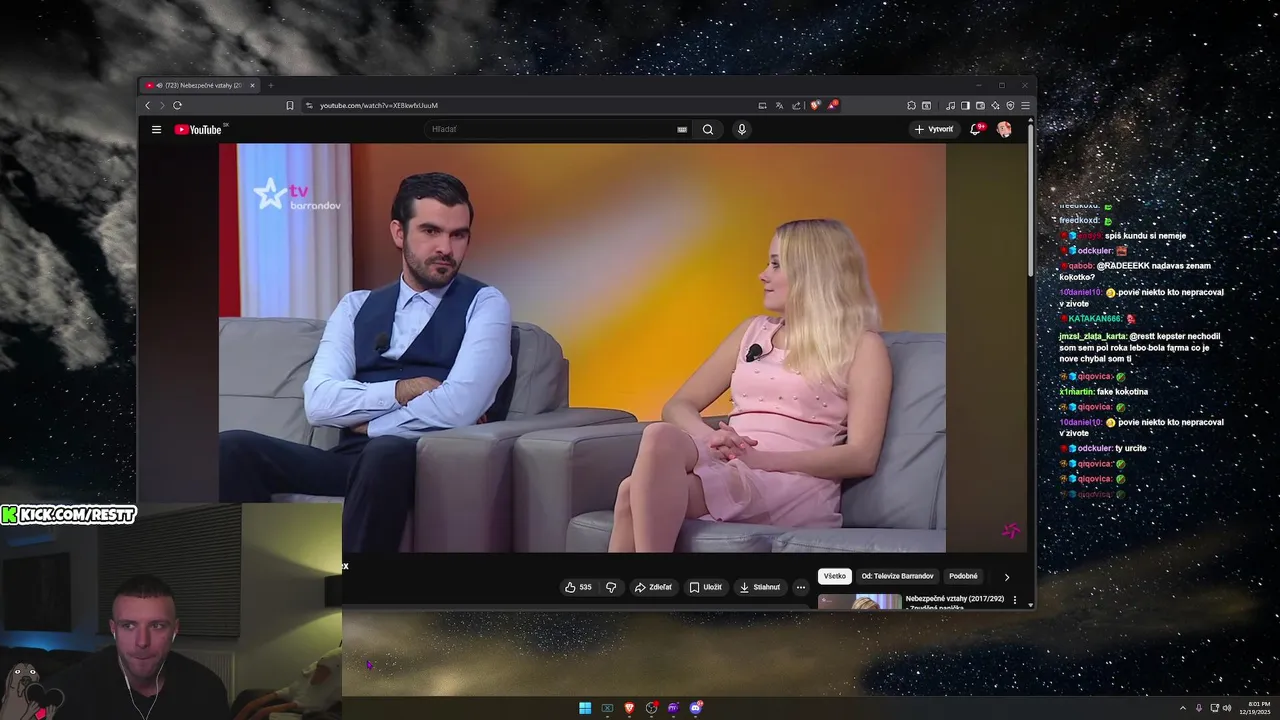The height and width of the screenshot is (720, 1280).
Task: Open Brave VPN shield icon in toolbar
Action: tap(1010, 105)
